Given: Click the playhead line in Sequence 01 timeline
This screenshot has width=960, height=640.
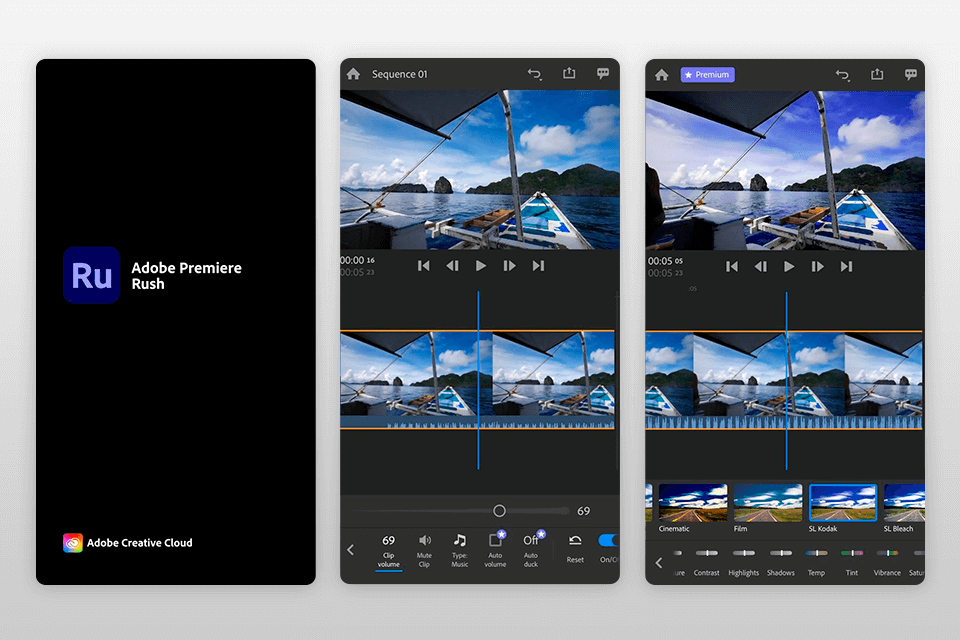Looking at the screenshot, I should pos(478,380).
